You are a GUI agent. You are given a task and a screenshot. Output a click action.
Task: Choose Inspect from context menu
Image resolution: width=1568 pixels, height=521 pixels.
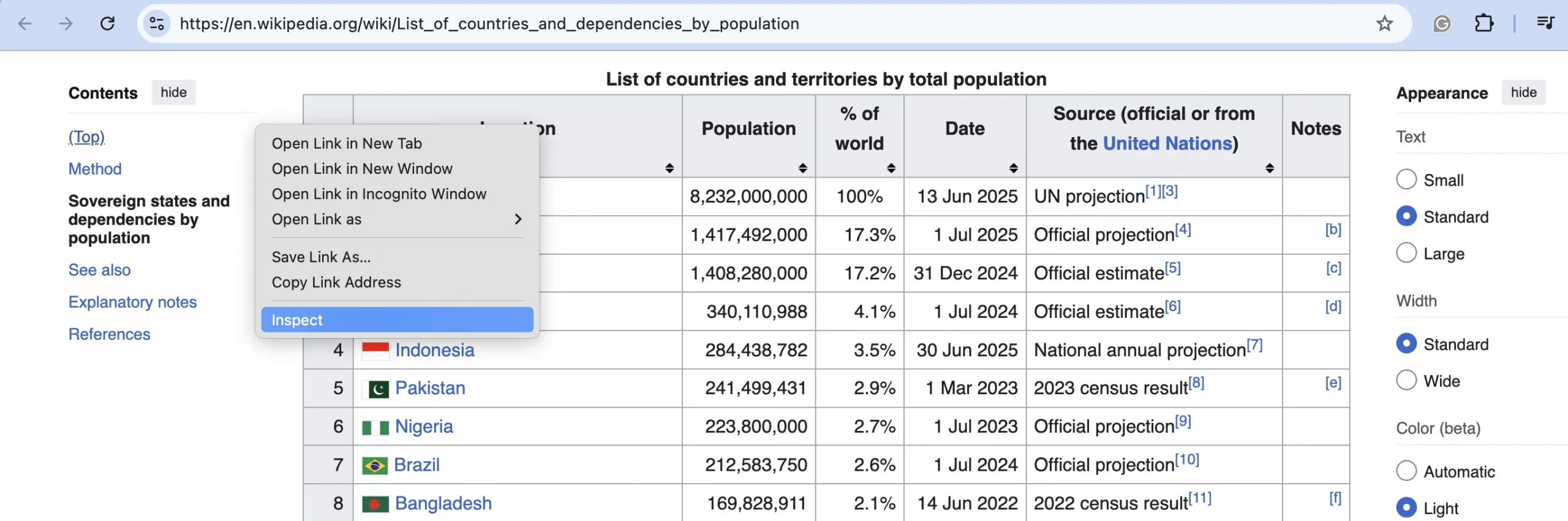[397, 320]
